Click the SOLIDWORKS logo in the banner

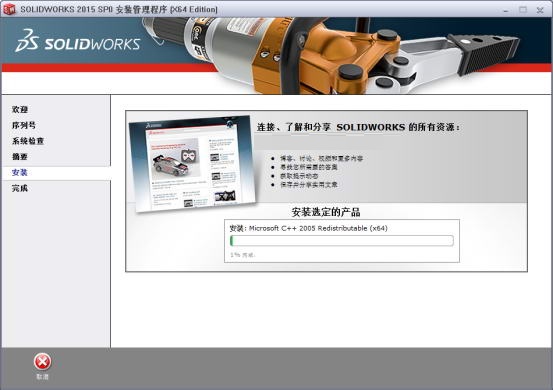[78, 42]
